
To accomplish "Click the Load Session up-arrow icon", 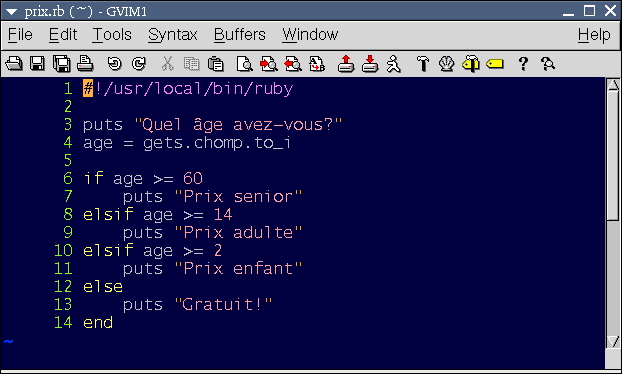I will click(x=346, y=63).
